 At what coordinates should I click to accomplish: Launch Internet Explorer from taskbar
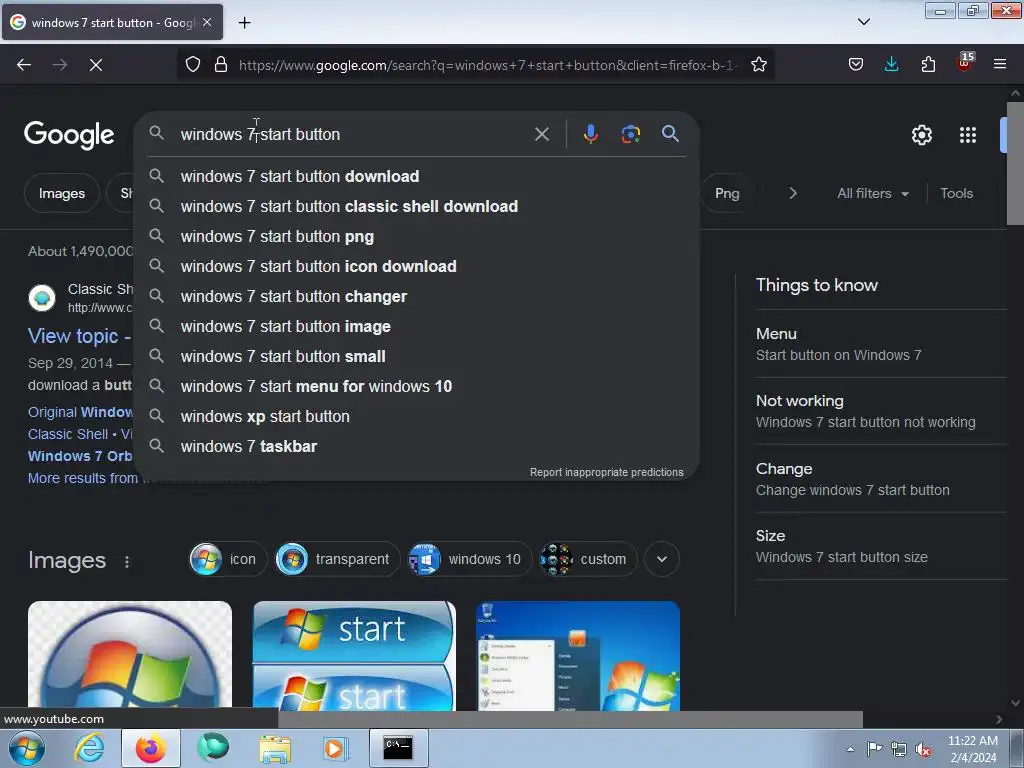[89, 748]
